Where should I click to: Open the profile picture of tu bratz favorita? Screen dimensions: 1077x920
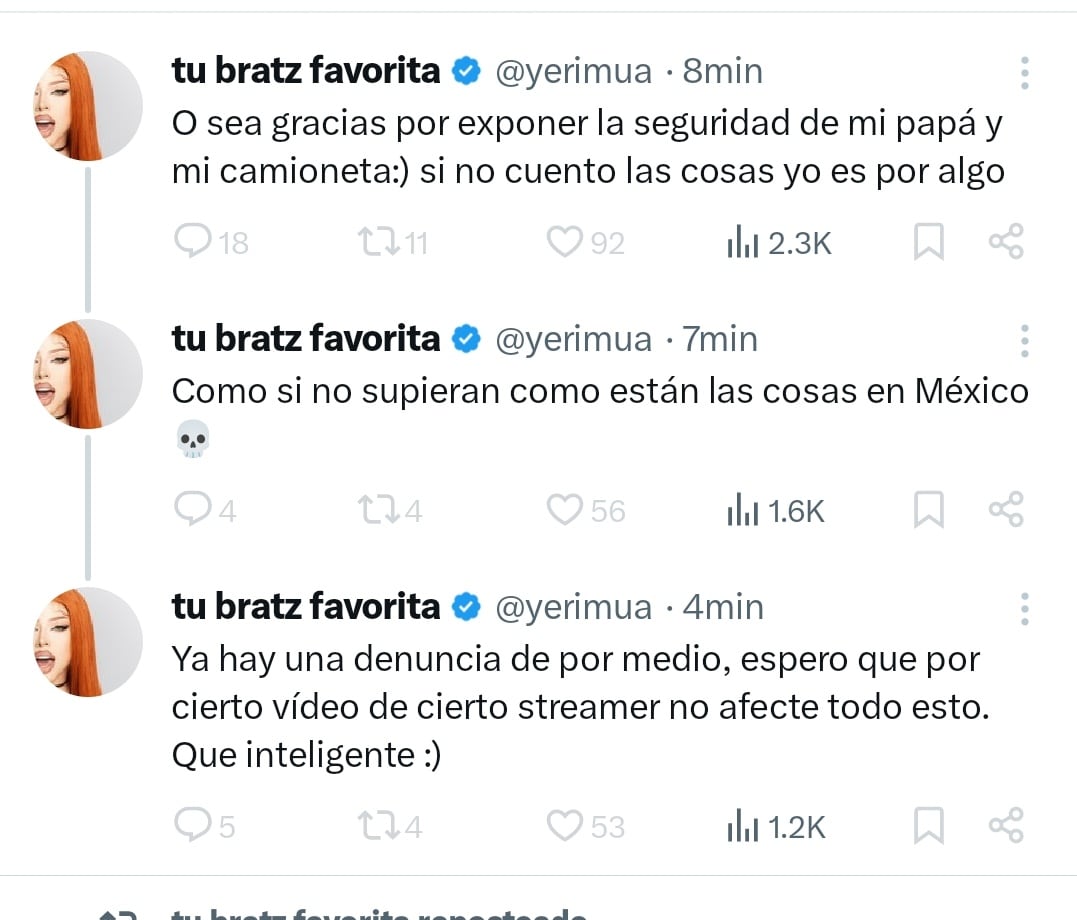pyautogui.click(x=88, y=105)
